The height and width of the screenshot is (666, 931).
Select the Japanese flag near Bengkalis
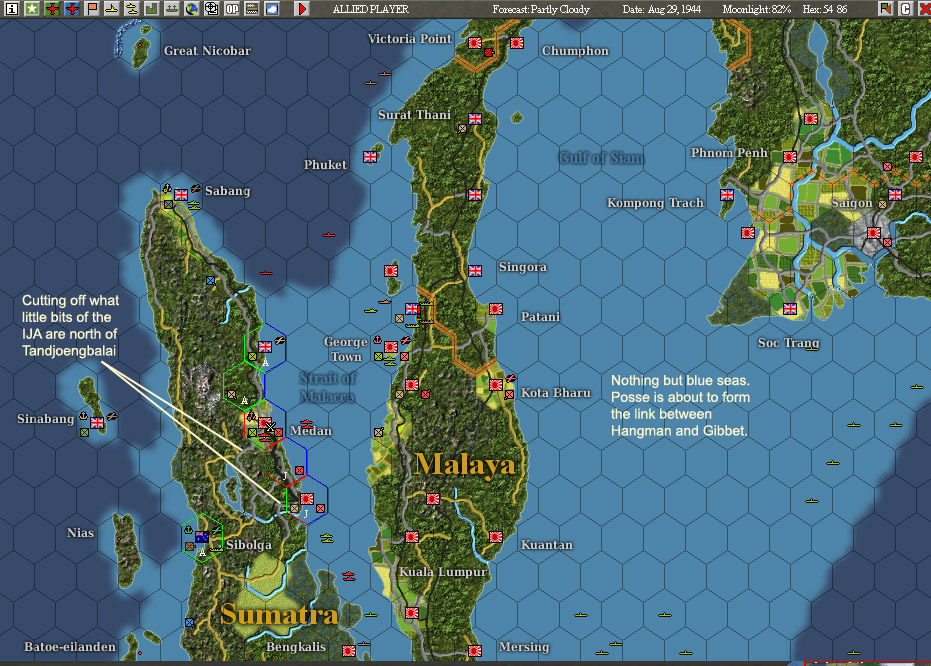point(349,651)
